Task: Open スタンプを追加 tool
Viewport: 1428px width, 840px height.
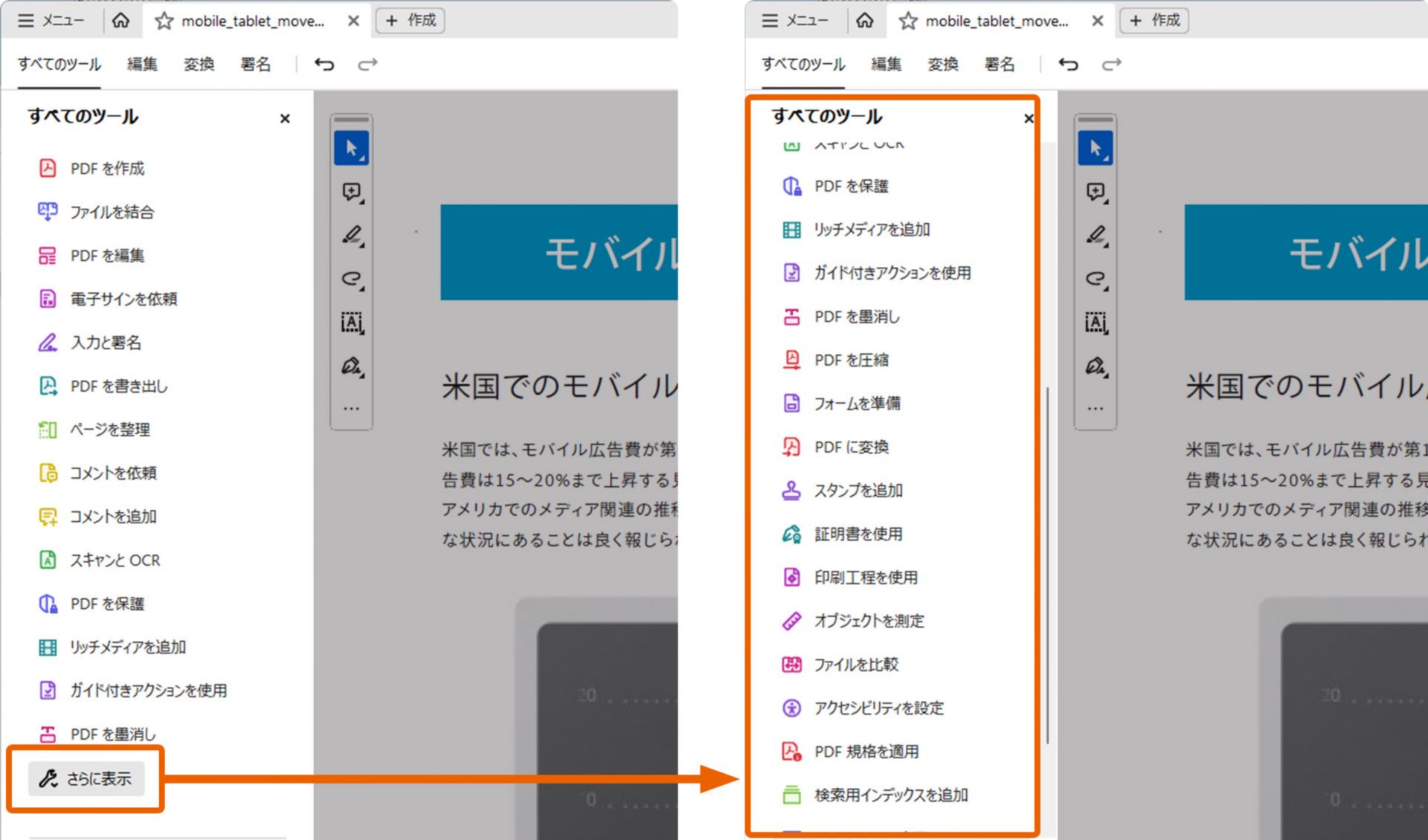Action: [x=858, y=491]
